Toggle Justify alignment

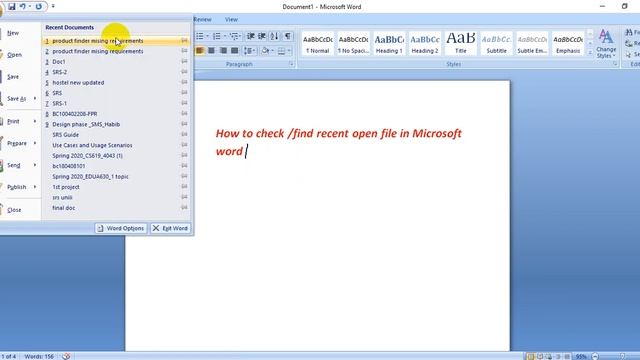tap(234, 51)
